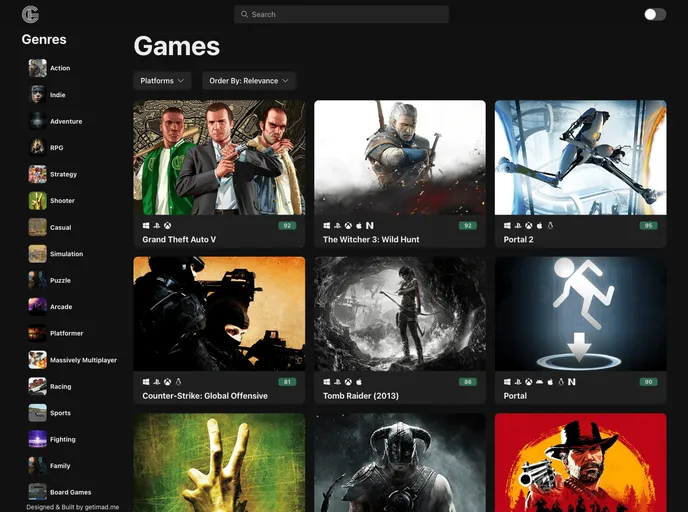Click the Portal 2 title text
Screen dimensions: 688x512
(x=519, y=240)
